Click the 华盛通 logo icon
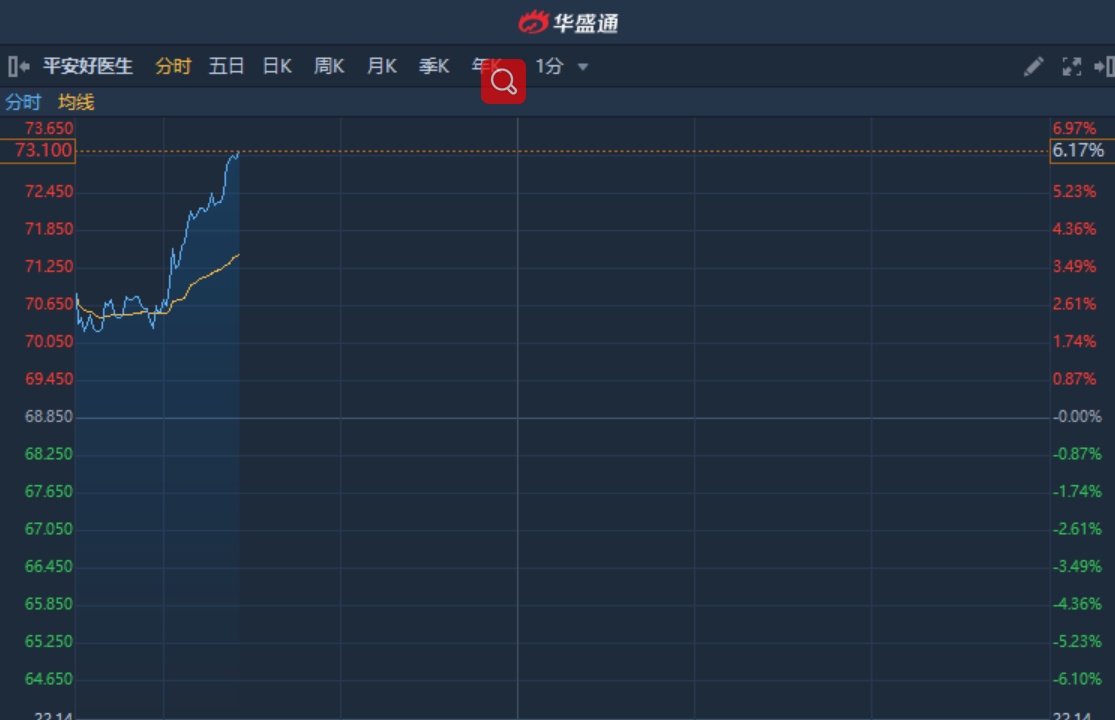This screenshot has height=720, width=1115. point(534,22)
